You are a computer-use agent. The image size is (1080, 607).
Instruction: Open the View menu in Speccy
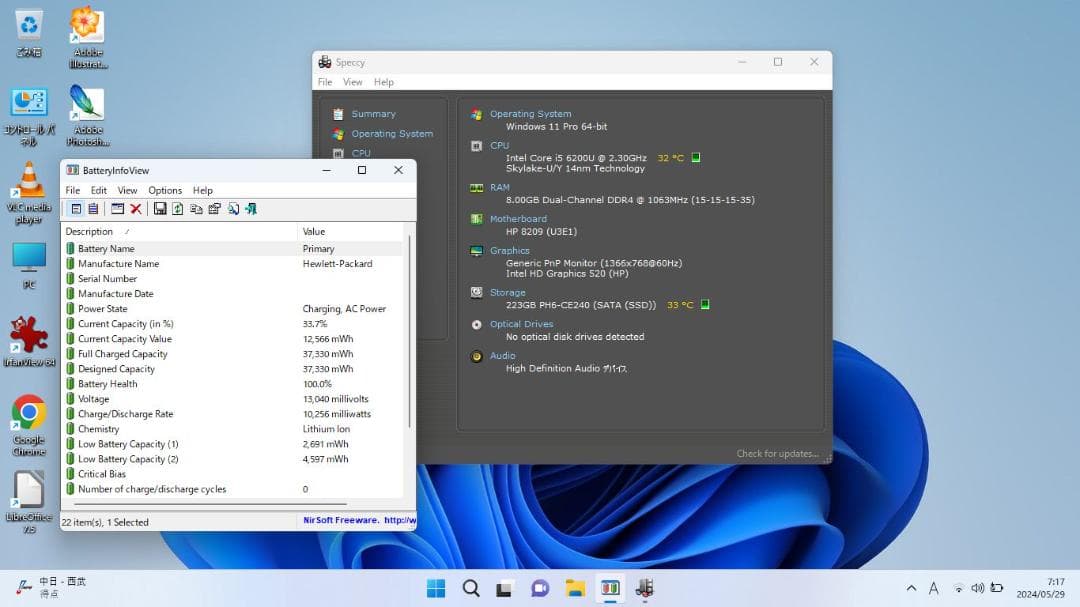point(353,82)
